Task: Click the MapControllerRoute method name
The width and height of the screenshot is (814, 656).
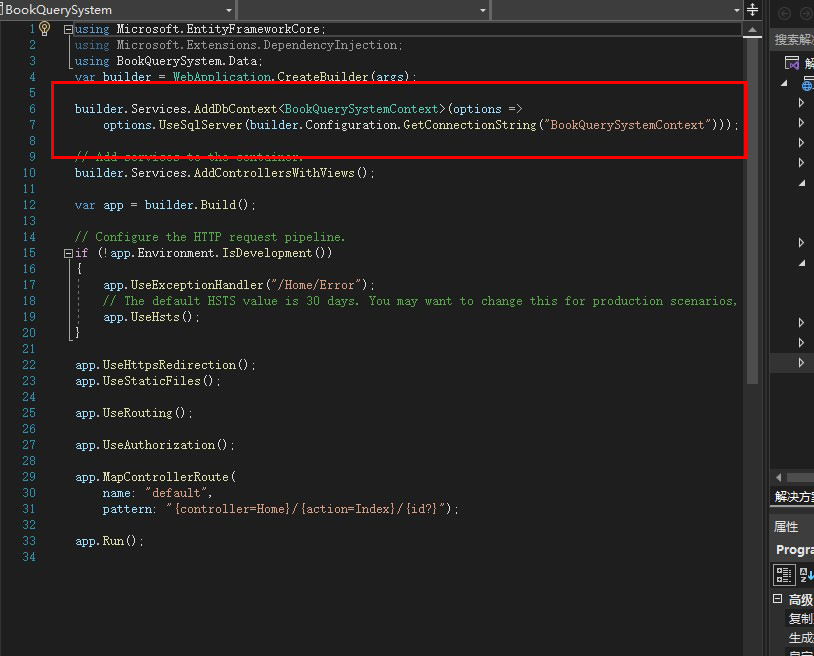Action: click(x=166, y=477)
